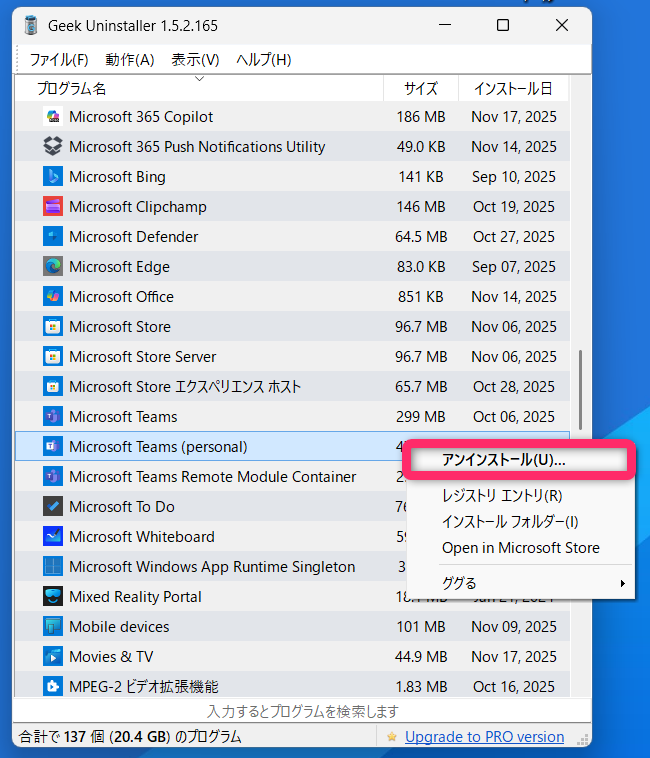
Task: Select the Microsoft Defender shield icon
Action: (53, 237)
